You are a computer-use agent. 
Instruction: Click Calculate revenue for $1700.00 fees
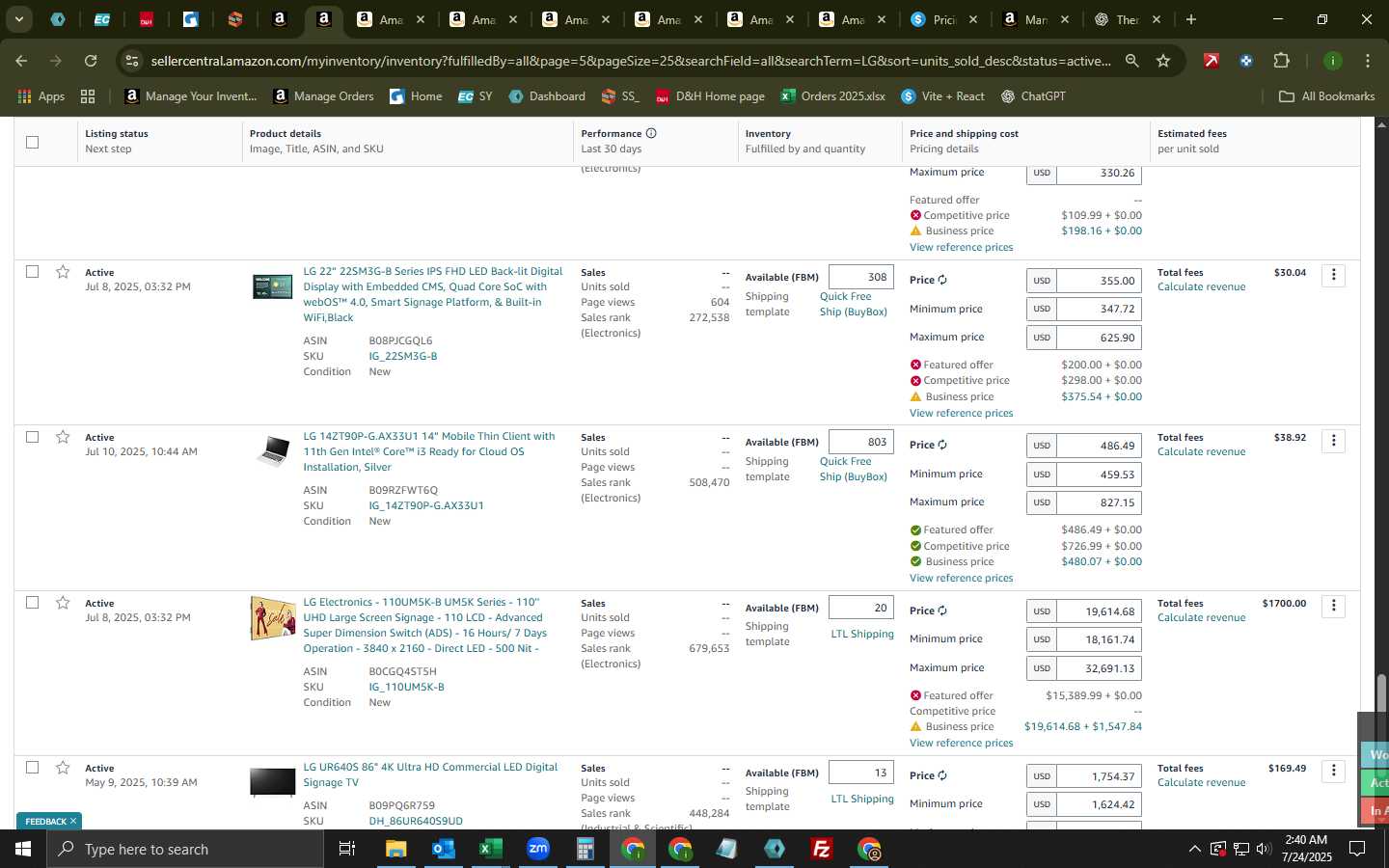1201,617
